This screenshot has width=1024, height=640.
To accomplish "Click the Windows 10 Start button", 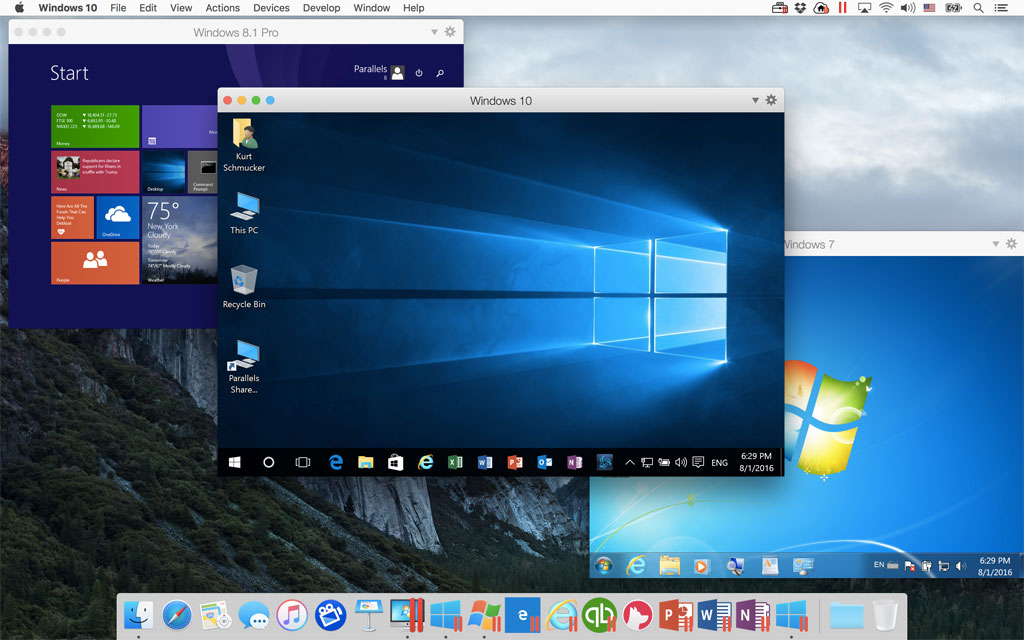I will pos(235,462).
